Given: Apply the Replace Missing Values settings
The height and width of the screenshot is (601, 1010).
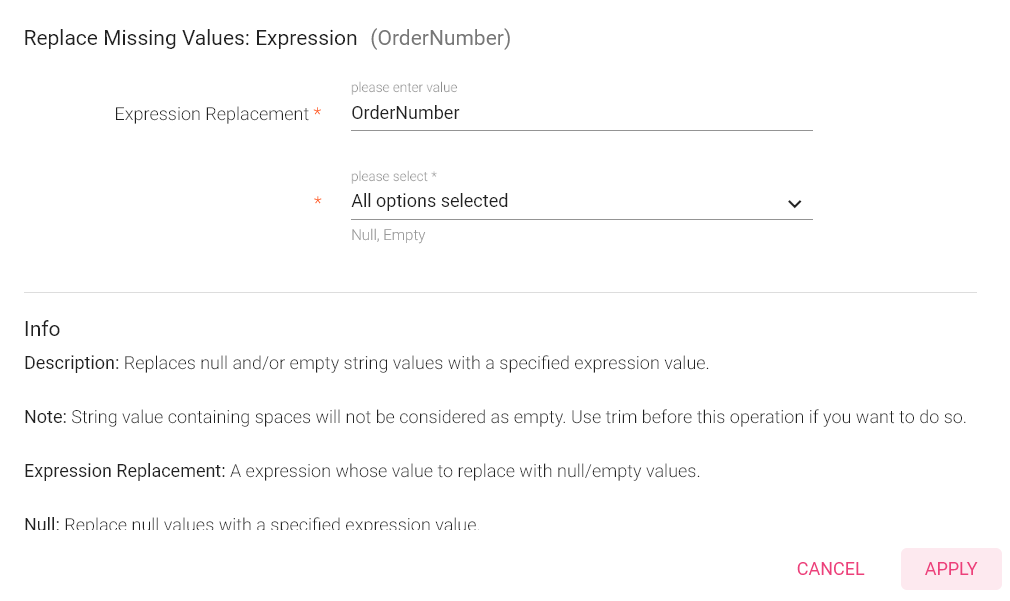Looking at the screenshot, I should point(950,568).
